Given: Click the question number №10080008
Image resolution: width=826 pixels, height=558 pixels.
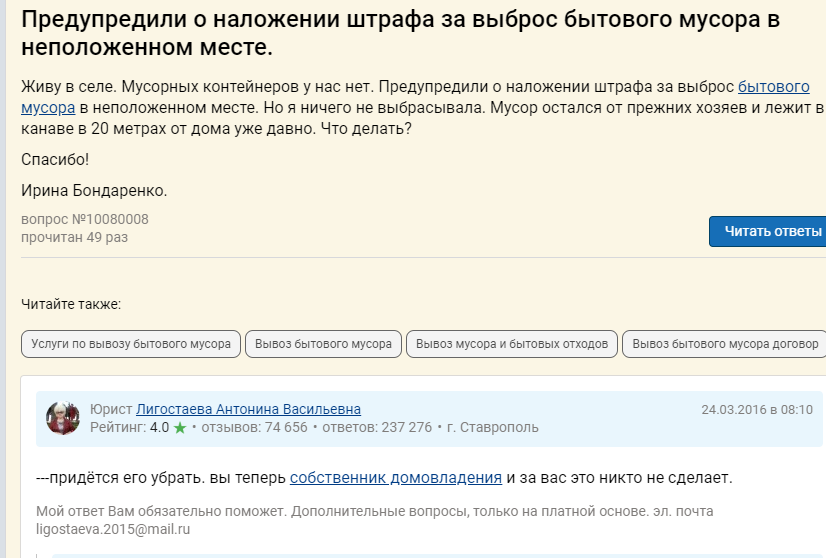Looking at the screenshot, I should click(x=85, y=219).
